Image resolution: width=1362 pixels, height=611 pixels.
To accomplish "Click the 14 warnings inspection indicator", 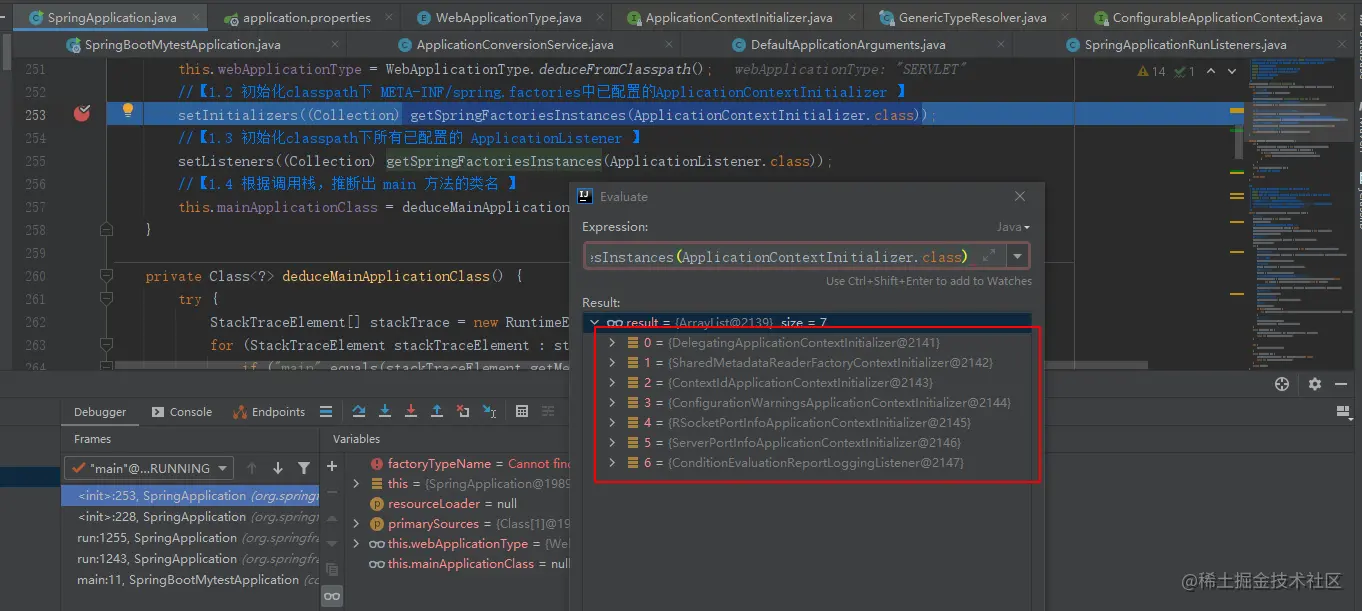I will click(1152, 71).
